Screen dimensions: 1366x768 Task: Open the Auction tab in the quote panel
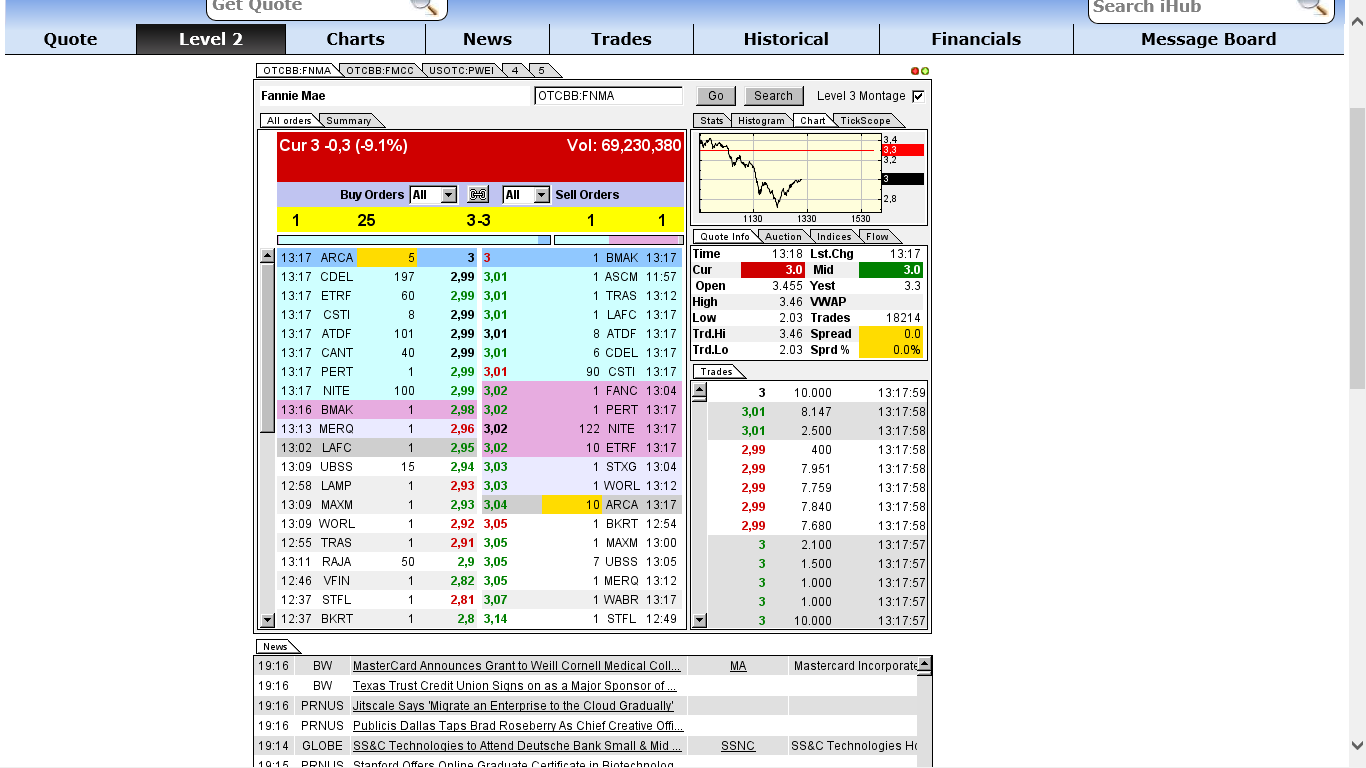[783, 236]
